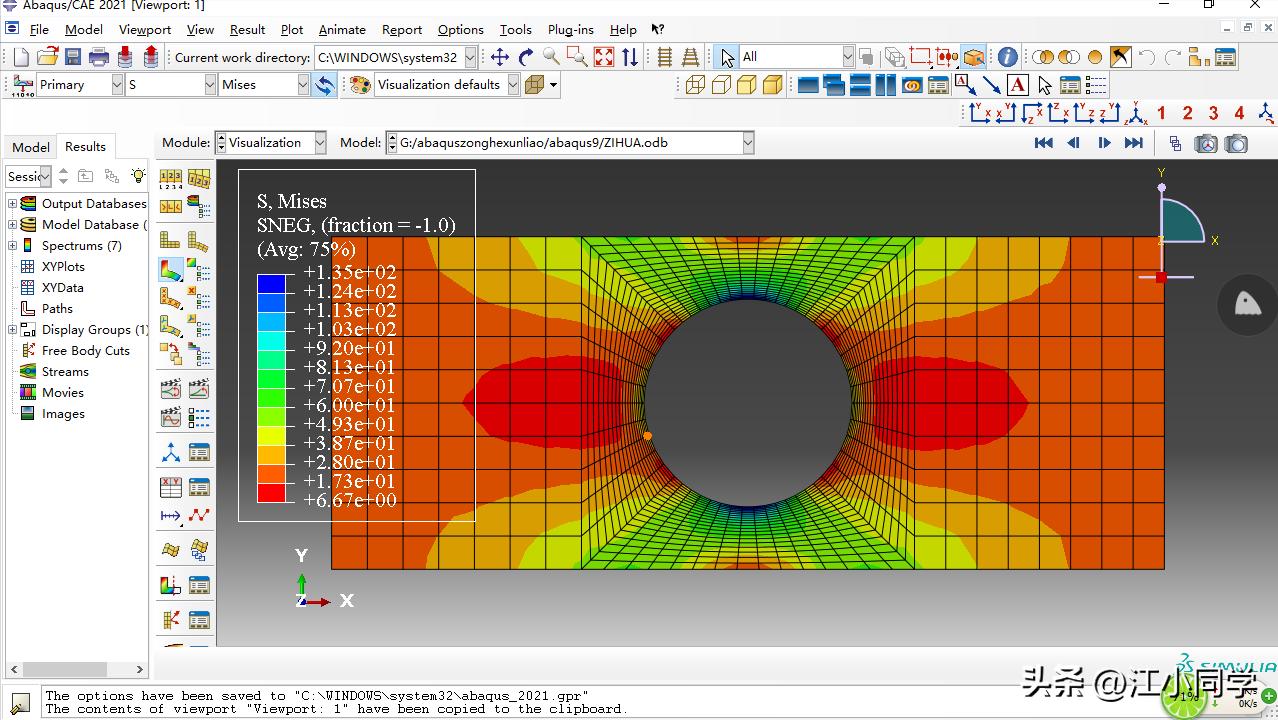Screen dimensions: 1278x720
Task: Toggle field output synchronization arrows button
Action: coord(324,85)
